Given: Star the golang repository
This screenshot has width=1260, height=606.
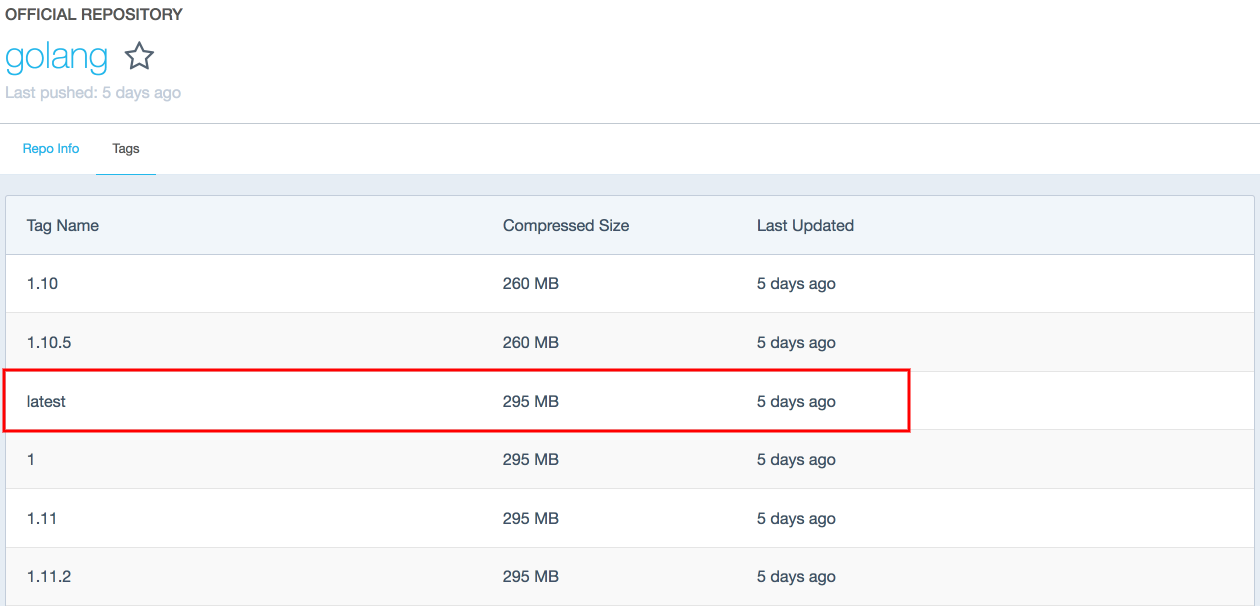Looking at the screenshot, I should (x=139, y=57).
